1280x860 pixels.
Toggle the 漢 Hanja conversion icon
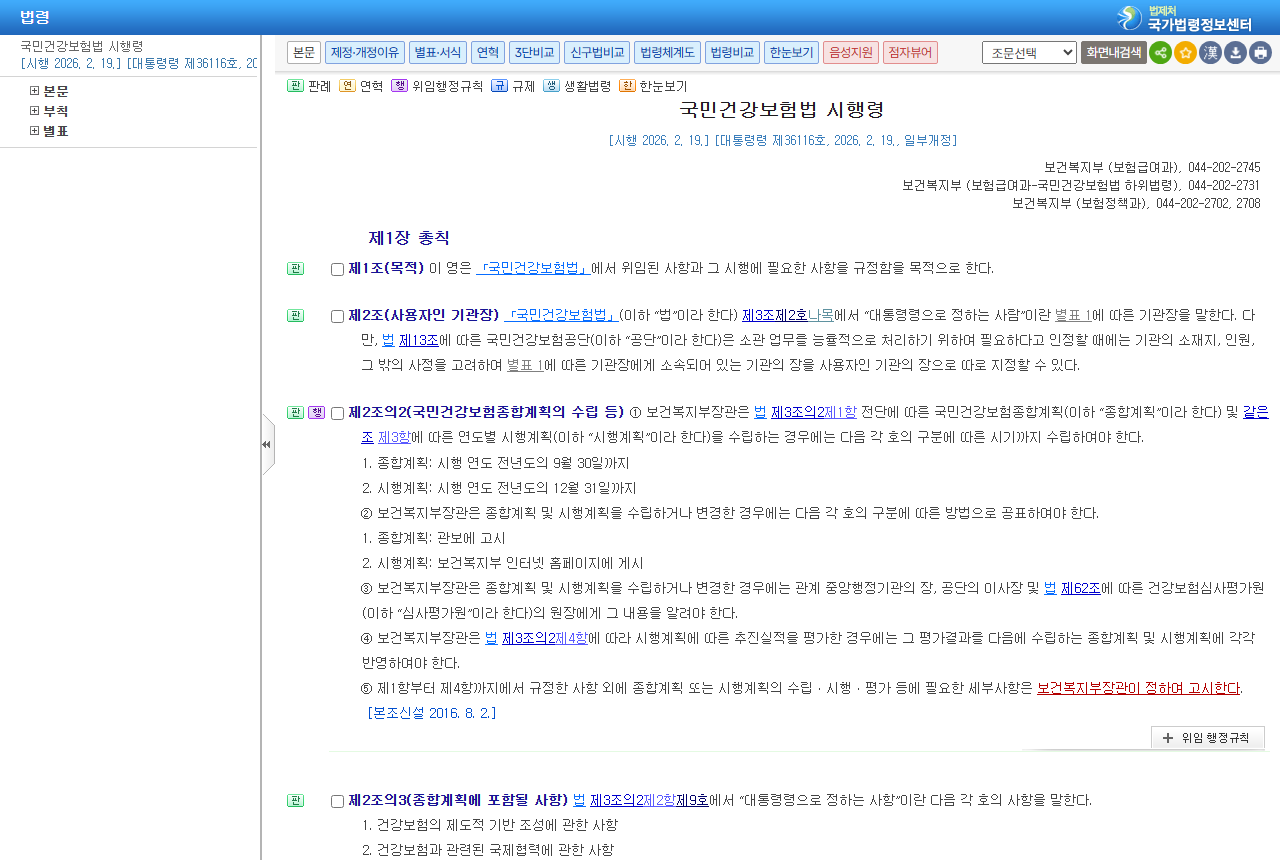(x=1210, y=53)
